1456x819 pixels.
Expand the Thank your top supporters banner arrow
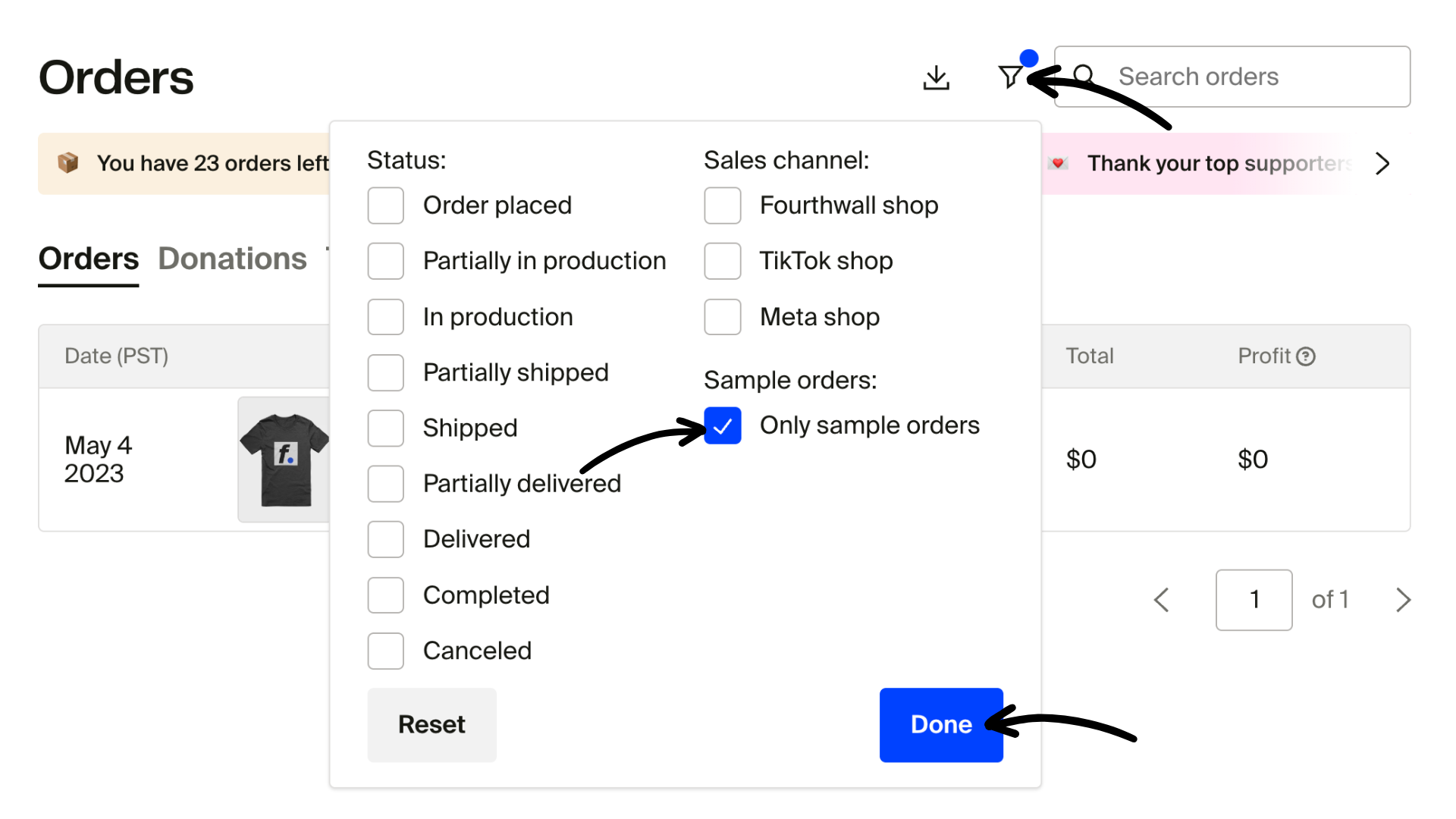point(1382,164)
